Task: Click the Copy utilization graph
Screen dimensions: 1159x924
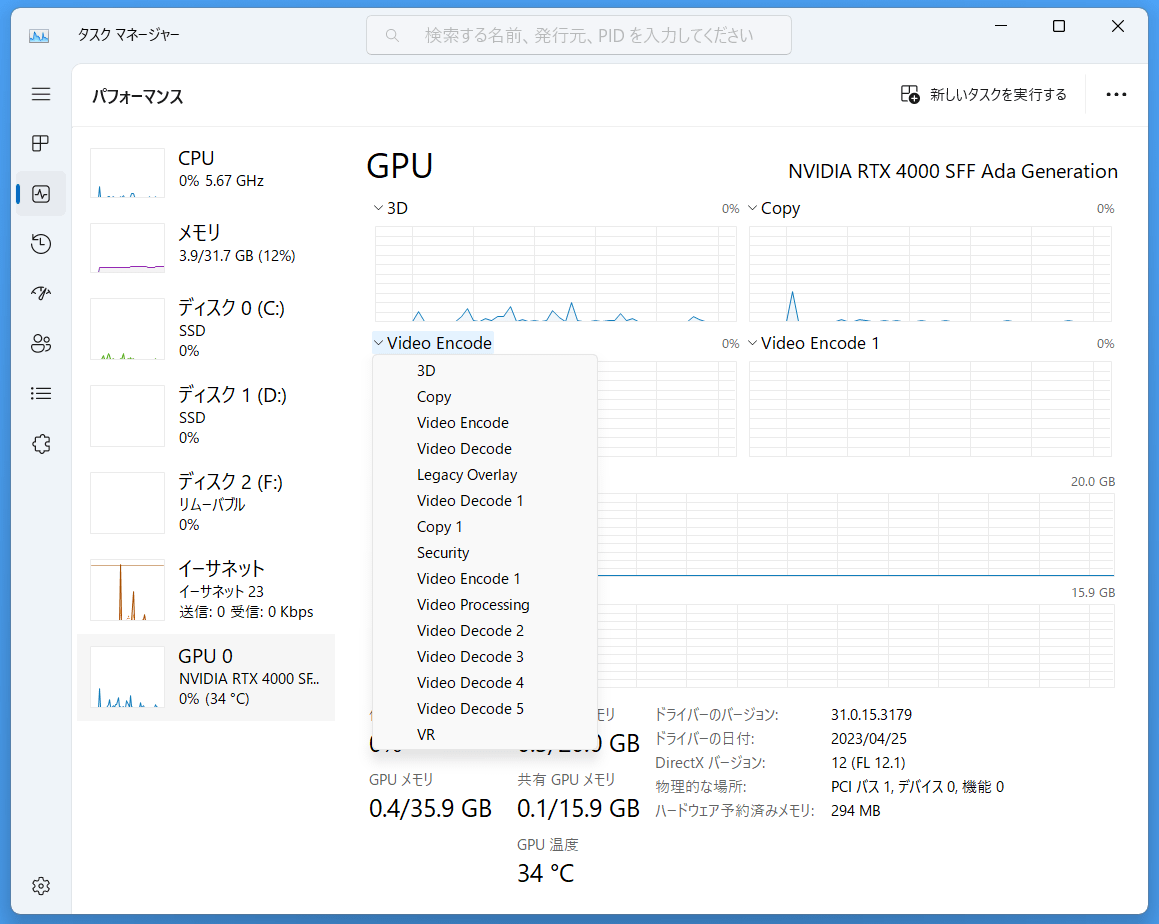Action: 931,274
